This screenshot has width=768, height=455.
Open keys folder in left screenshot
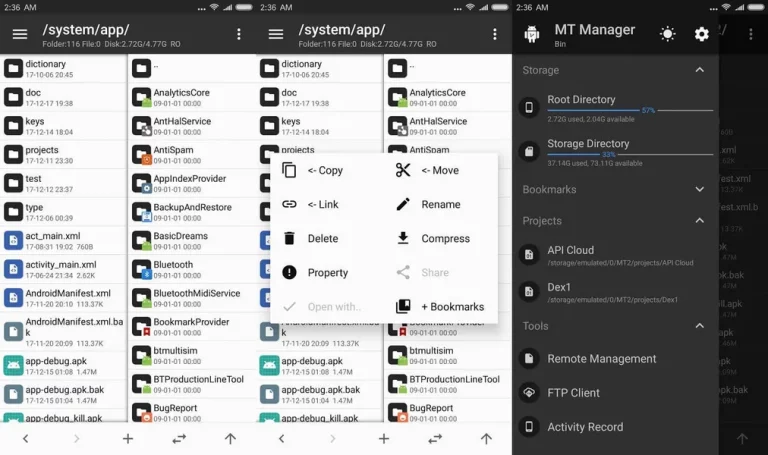click(64, 126)
